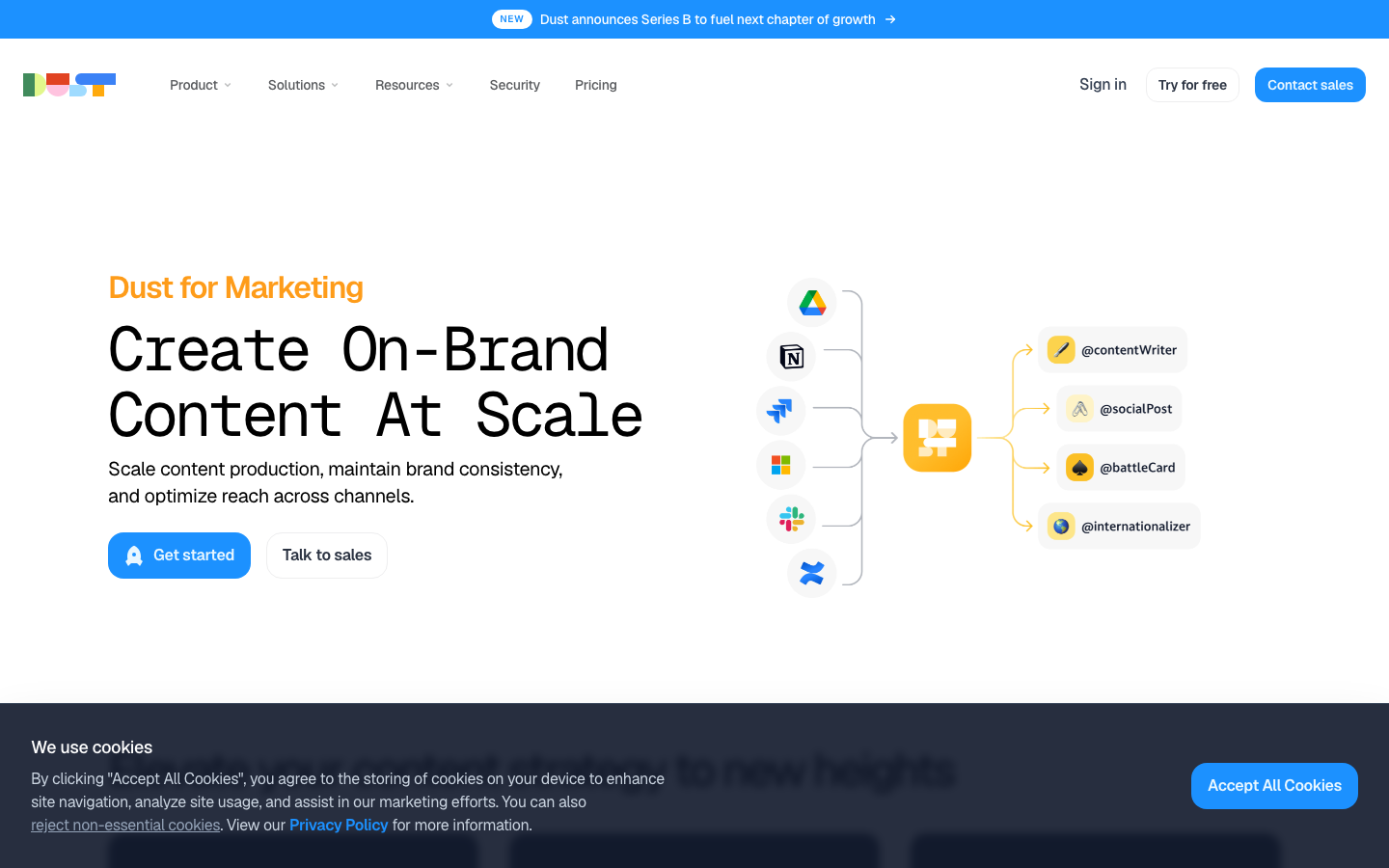The height and width of the screenshot is (868, 1389).
Task: Click the Get started button
Action: (x=179, y=556)
